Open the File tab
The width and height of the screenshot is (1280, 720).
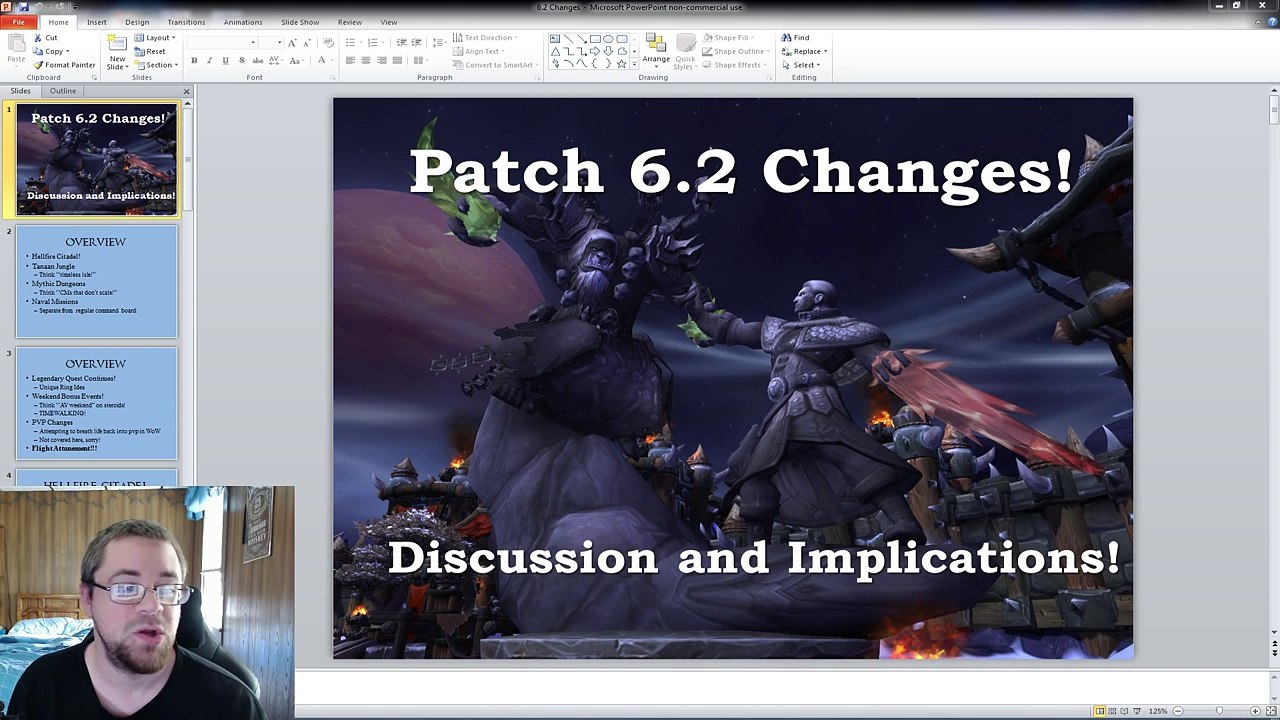pyautogui.click(x=19, y=22)
